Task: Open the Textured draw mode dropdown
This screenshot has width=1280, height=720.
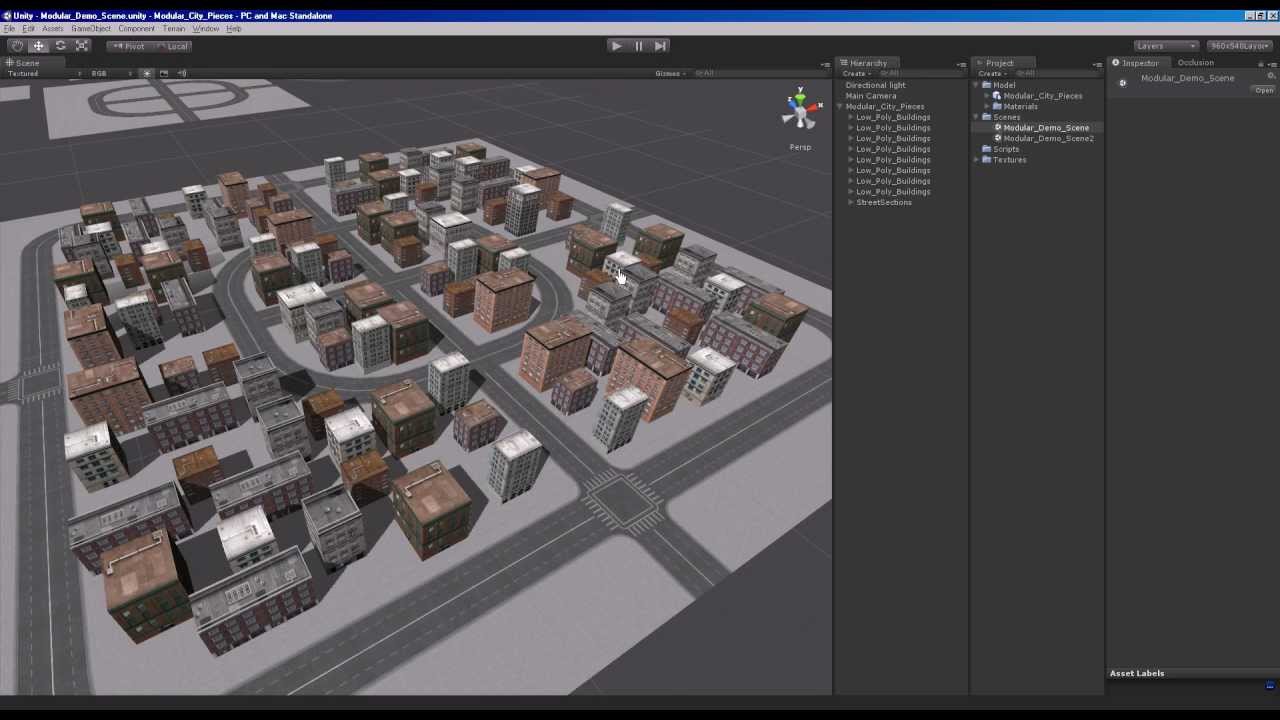Action: [44, 73]
